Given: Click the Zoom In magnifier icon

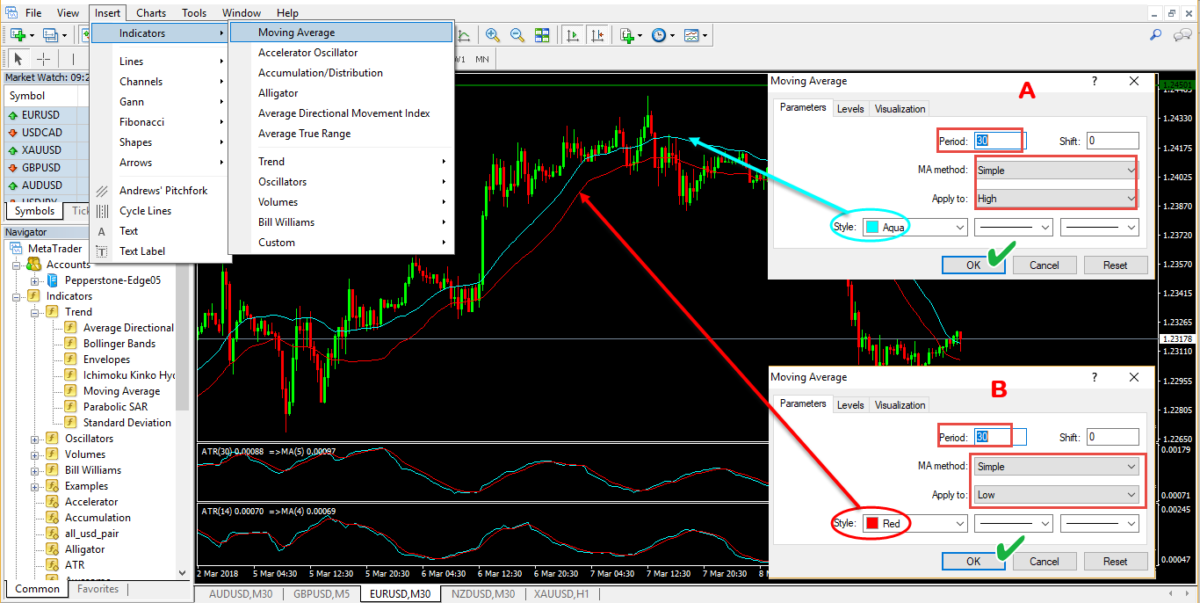Looking at the screenshot, I should [492, 34].
